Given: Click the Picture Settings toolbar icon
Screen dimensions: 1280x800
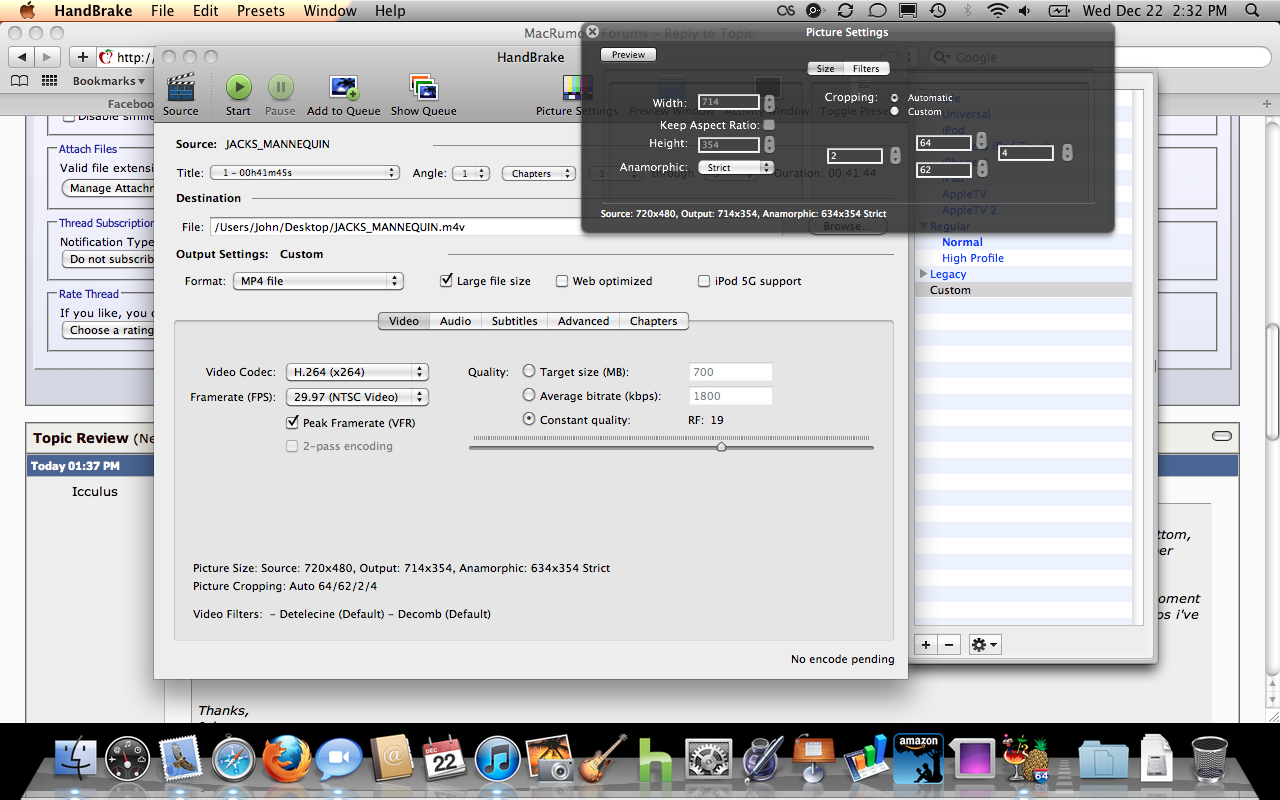Looking at the screenshot, I should pyautogui.click(x=577, y=88).
